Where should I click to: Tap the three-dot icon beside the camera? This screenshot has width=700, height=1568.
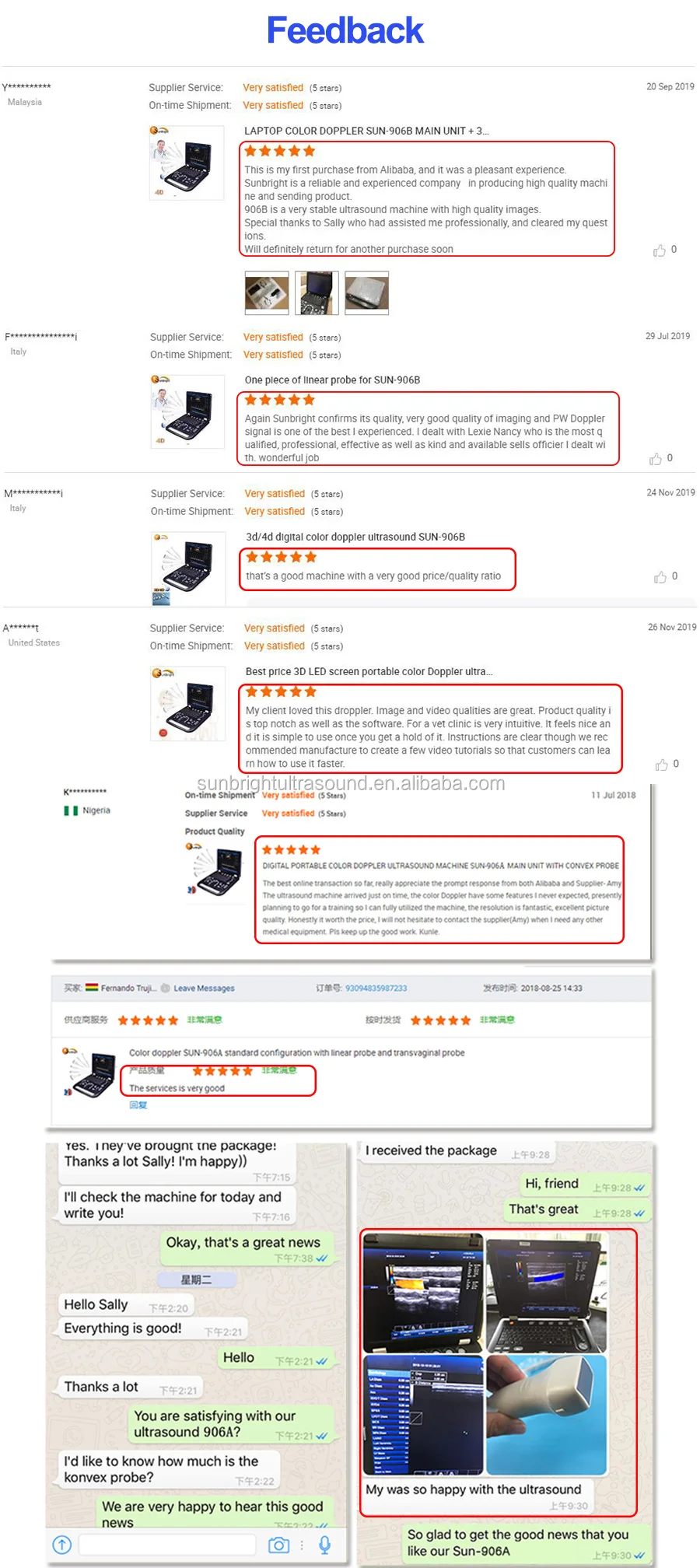click(x=303, y=1545)
